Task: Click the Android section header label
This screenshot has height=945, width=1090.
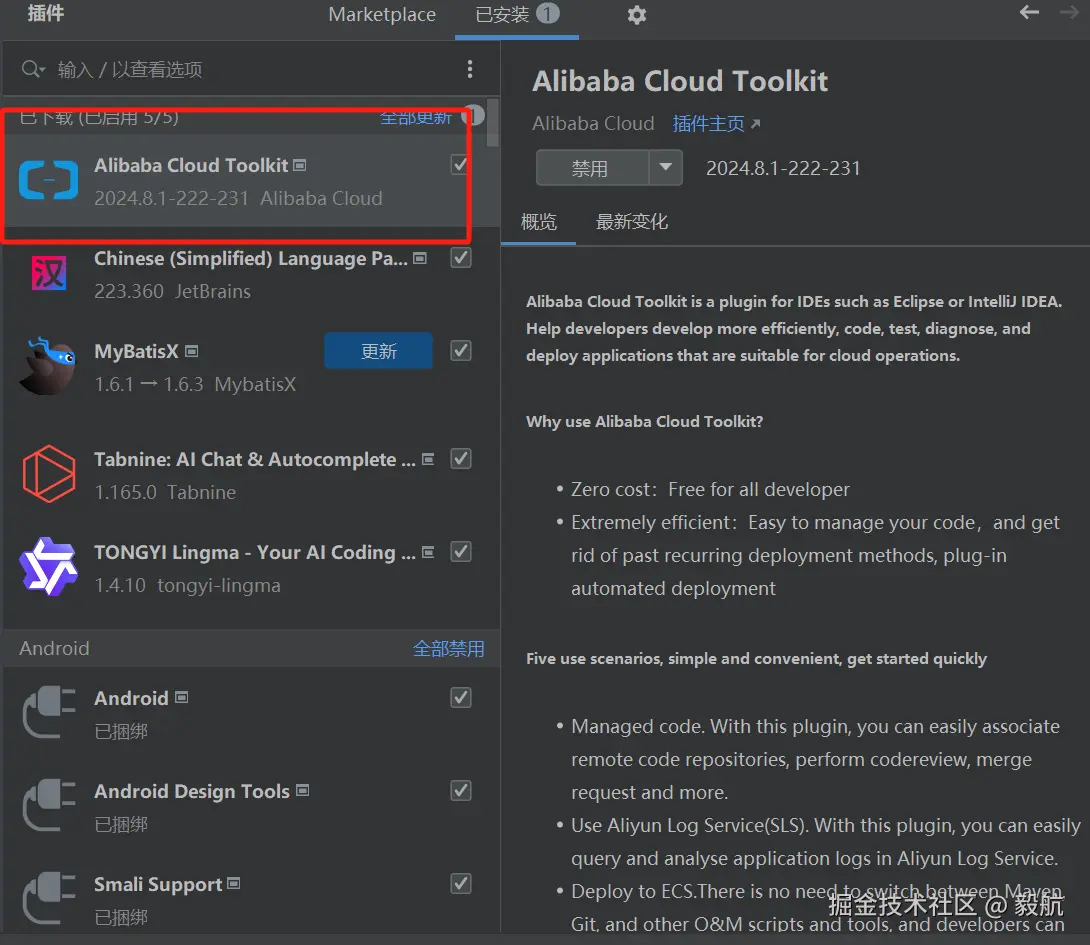Action: pos(54,648)
